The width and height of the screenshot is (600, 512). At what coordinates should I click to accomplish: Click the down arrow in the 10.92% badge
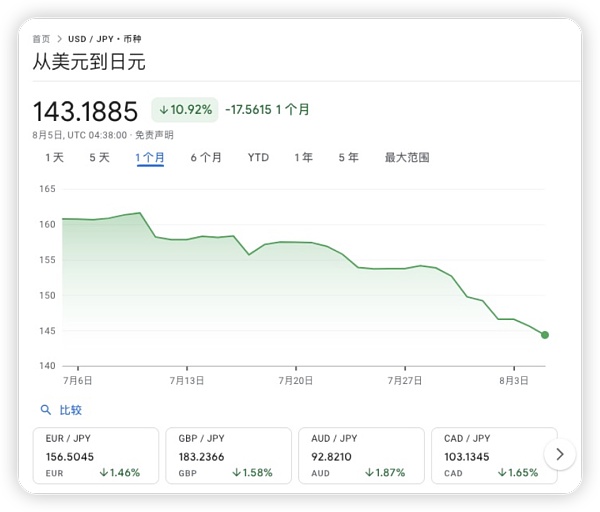pos(162,110)
